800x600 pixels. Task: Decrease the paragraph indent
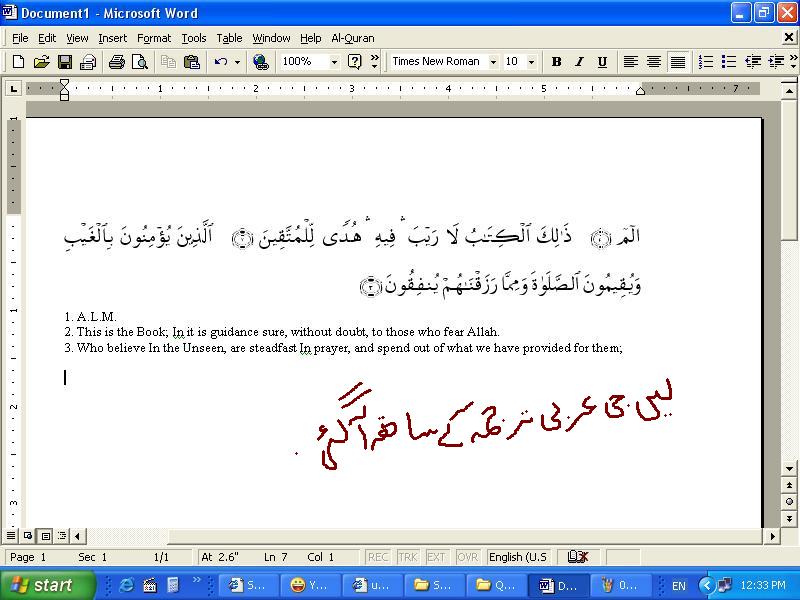point(753,62)
